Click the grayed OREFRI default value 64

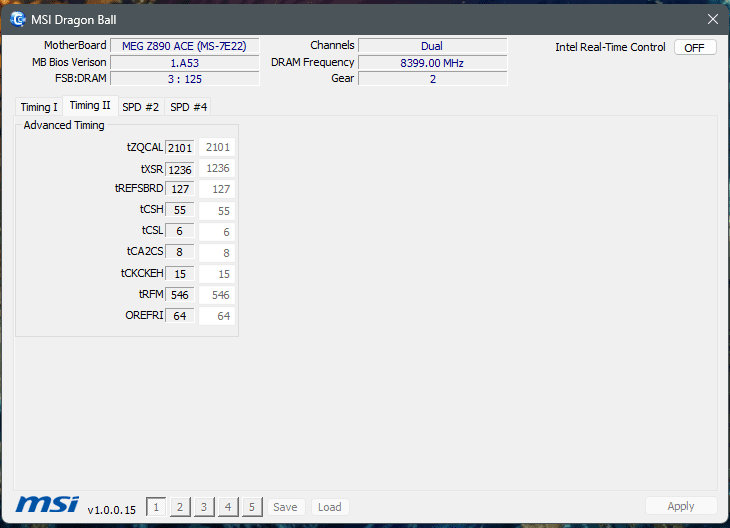pos(217,316)
